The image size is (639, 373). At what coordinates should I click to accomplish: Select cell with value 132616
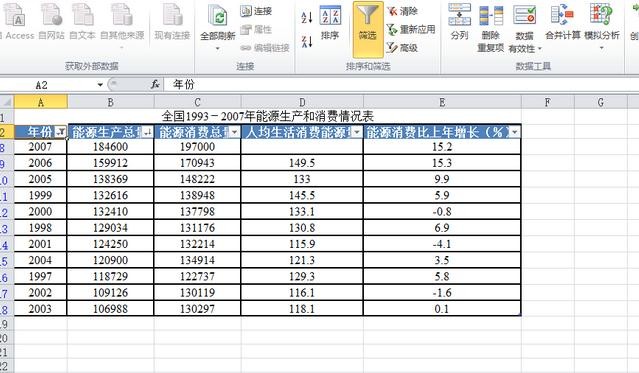pos(110,196)
